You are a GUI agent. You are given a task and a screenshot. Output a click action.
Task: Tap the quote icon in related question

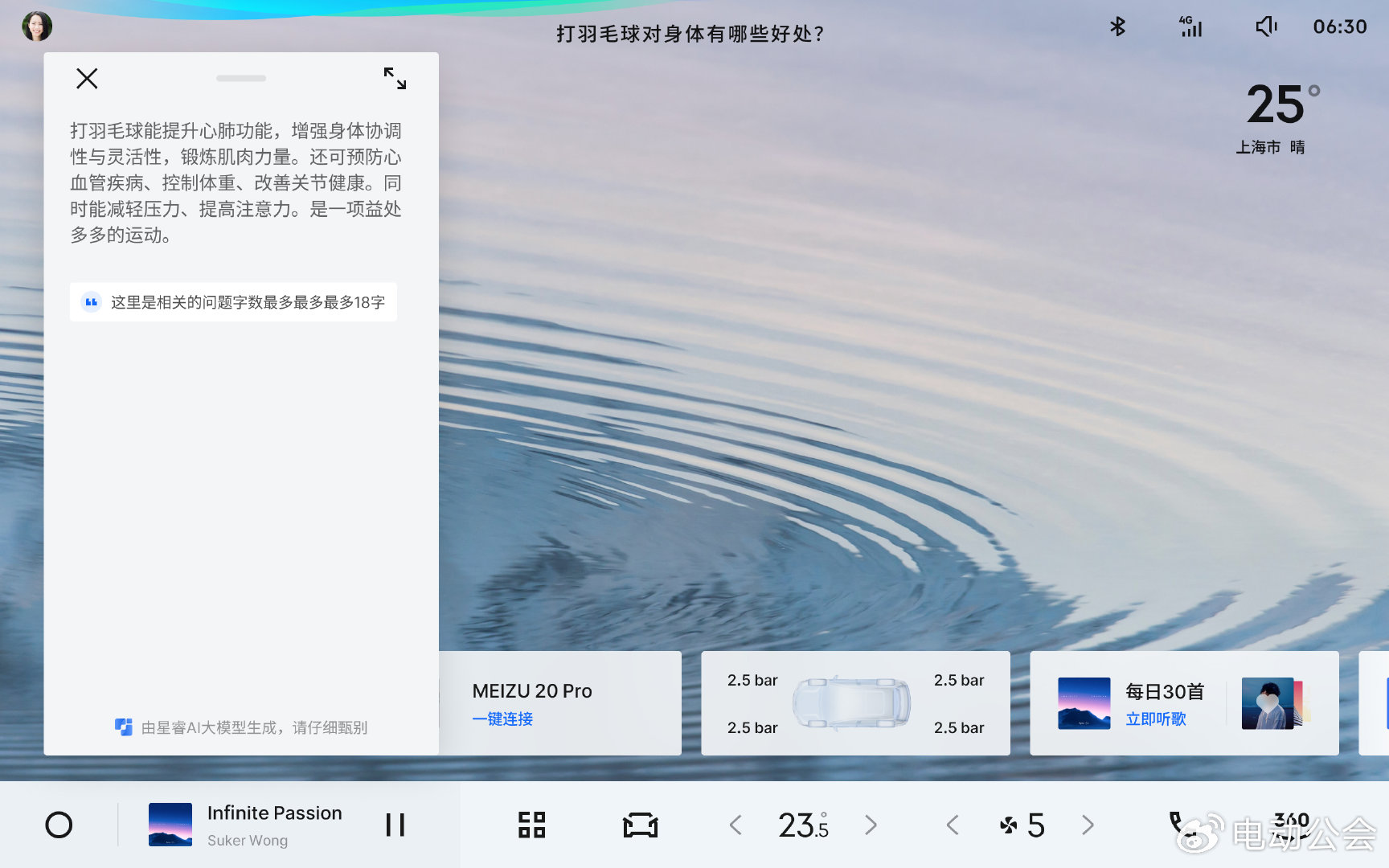[92, 302]
